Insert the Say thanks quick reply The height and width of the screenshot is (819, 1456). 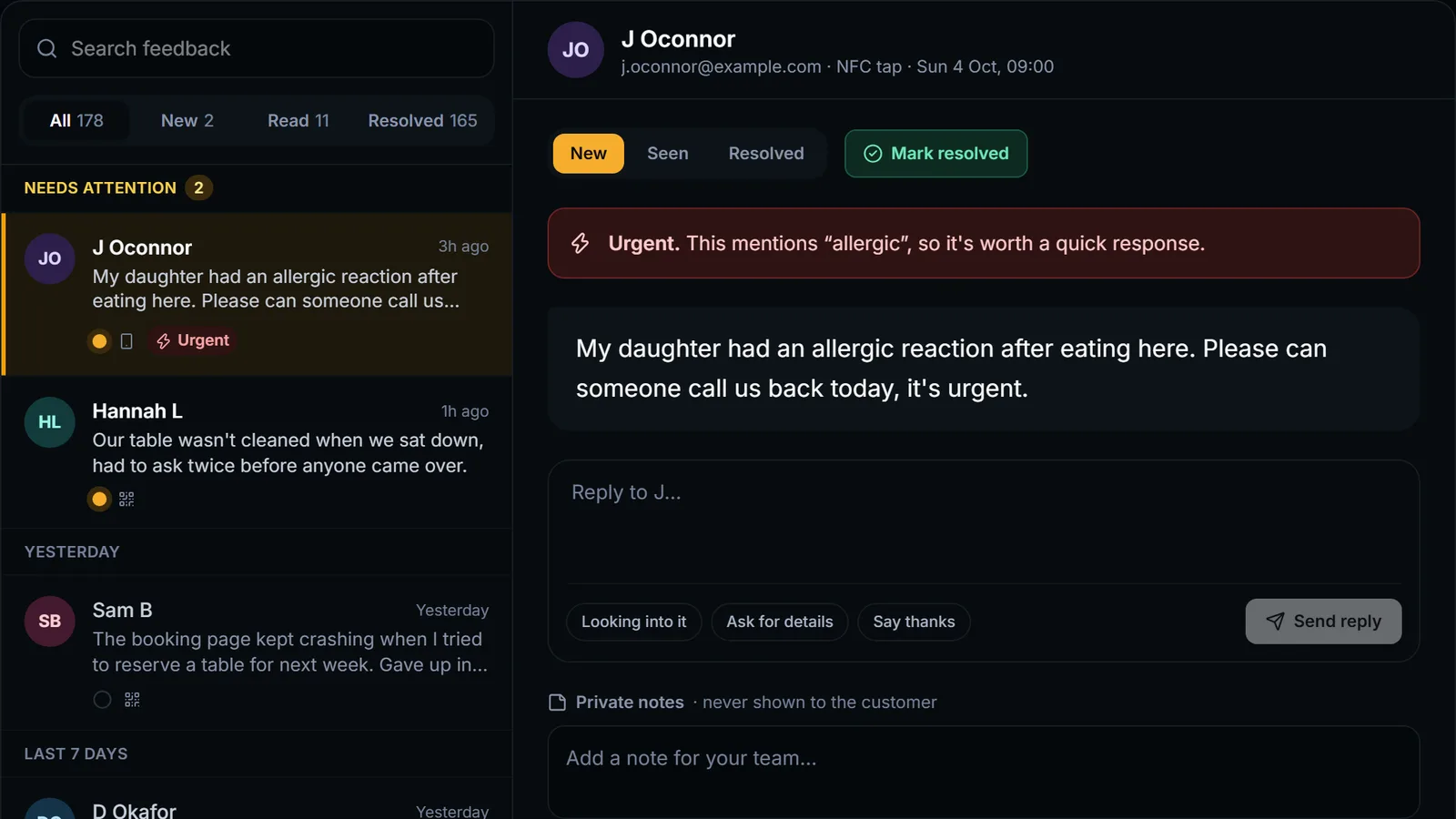click(915, 622)
